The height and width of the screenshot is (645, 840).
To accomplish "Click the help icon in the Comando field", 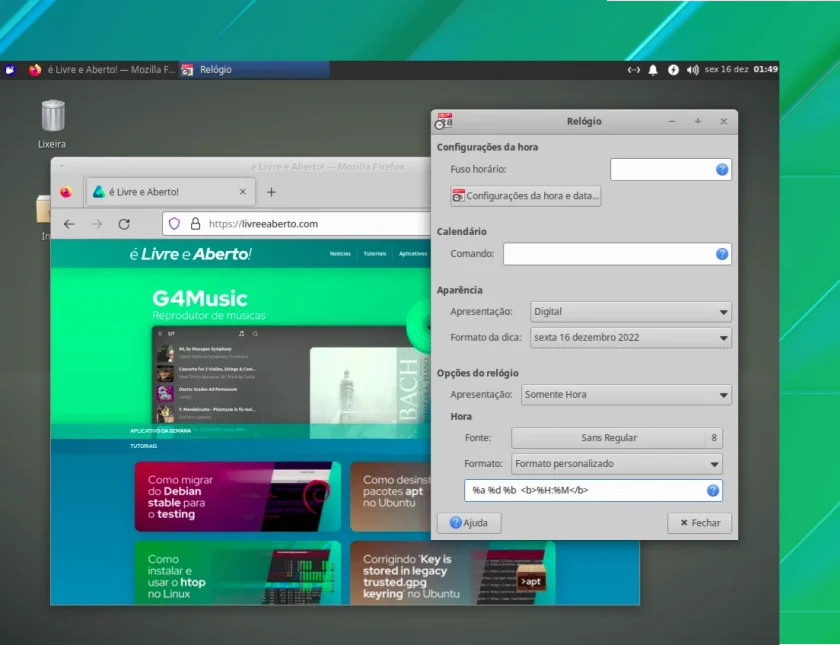I will [722, 254].
